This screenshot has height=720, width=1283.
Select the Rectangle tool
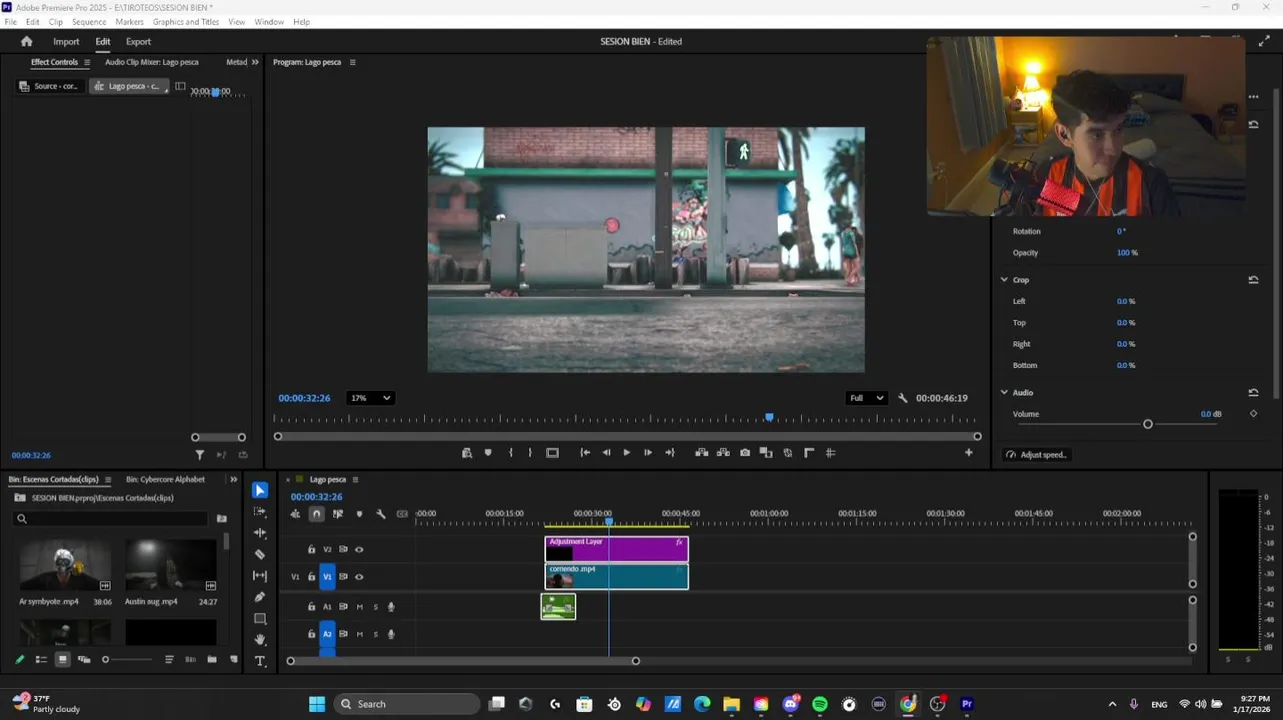tap(260, 619)
